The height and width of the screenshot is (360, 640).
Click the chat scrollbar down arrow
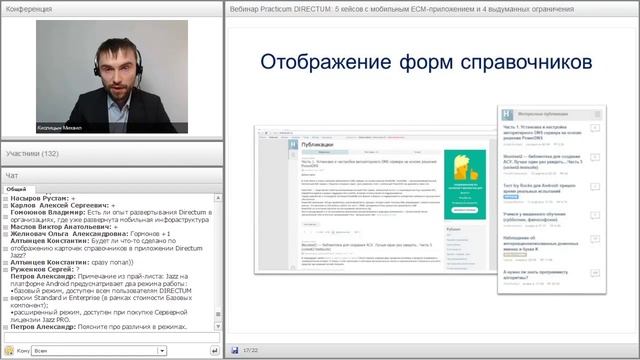point(218,327)
